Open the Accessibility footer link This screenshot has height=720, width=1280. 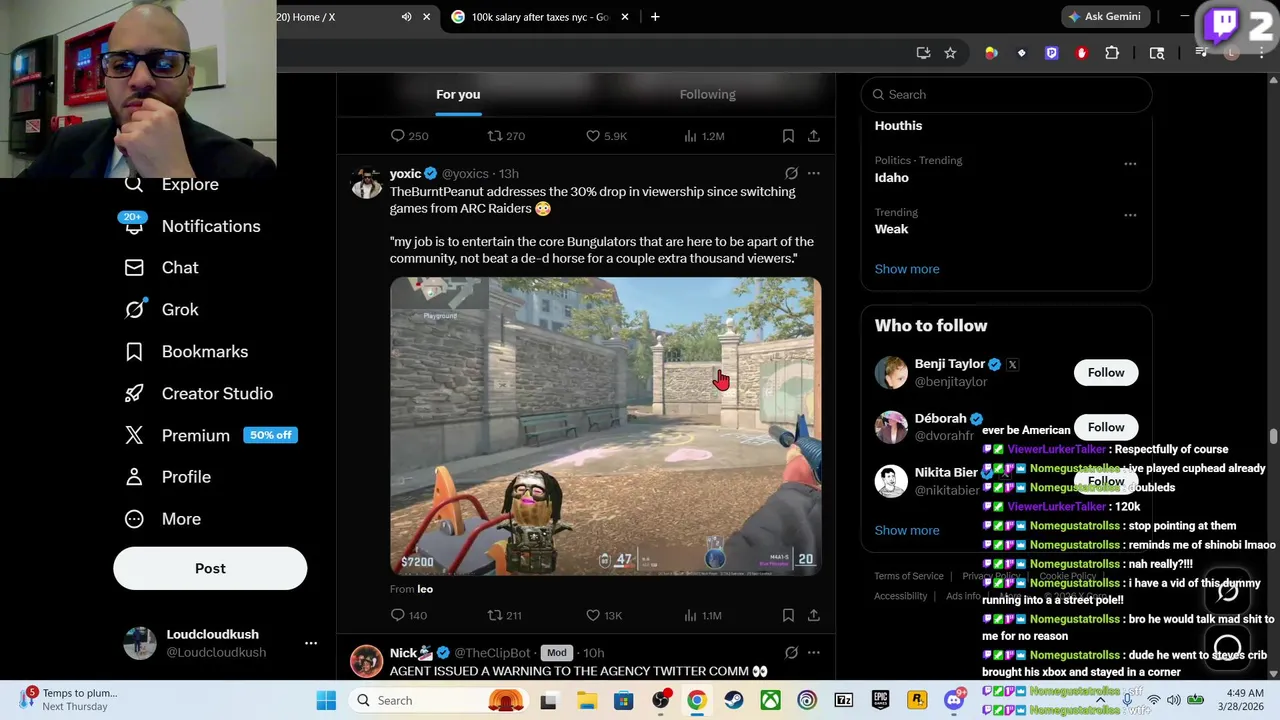[x=901, y=596]
